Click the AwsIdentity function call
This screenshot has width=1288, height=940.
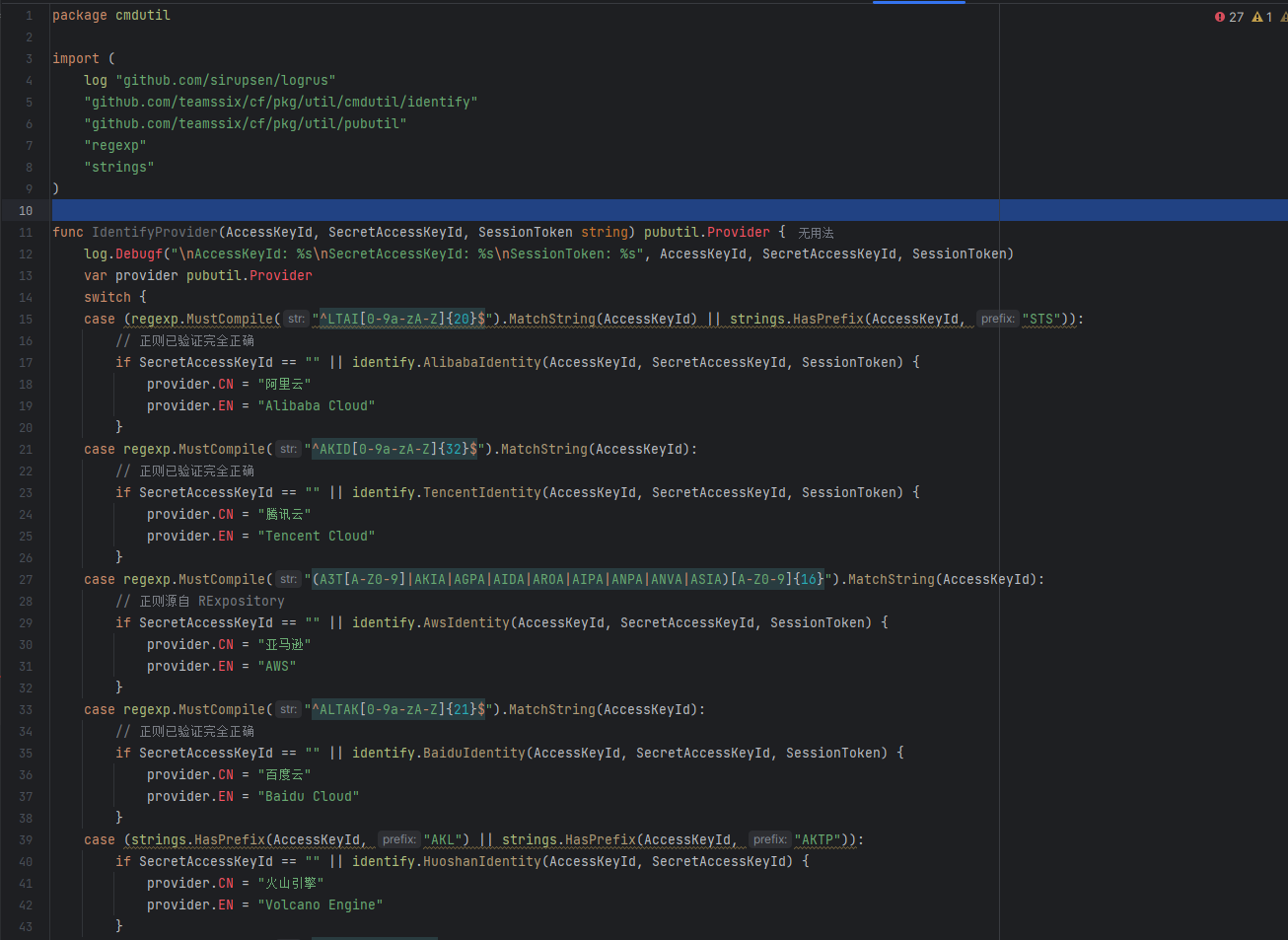pos(466,622)
